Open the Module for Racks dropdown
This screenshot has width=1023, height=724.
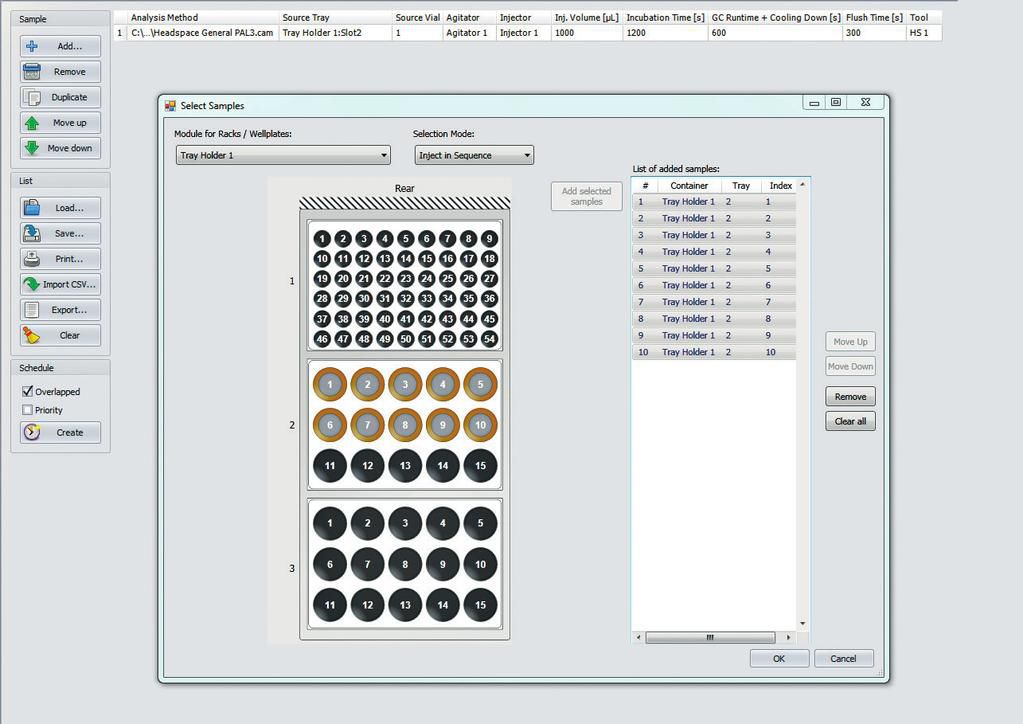pyautogui.click(x=382, y=155)
